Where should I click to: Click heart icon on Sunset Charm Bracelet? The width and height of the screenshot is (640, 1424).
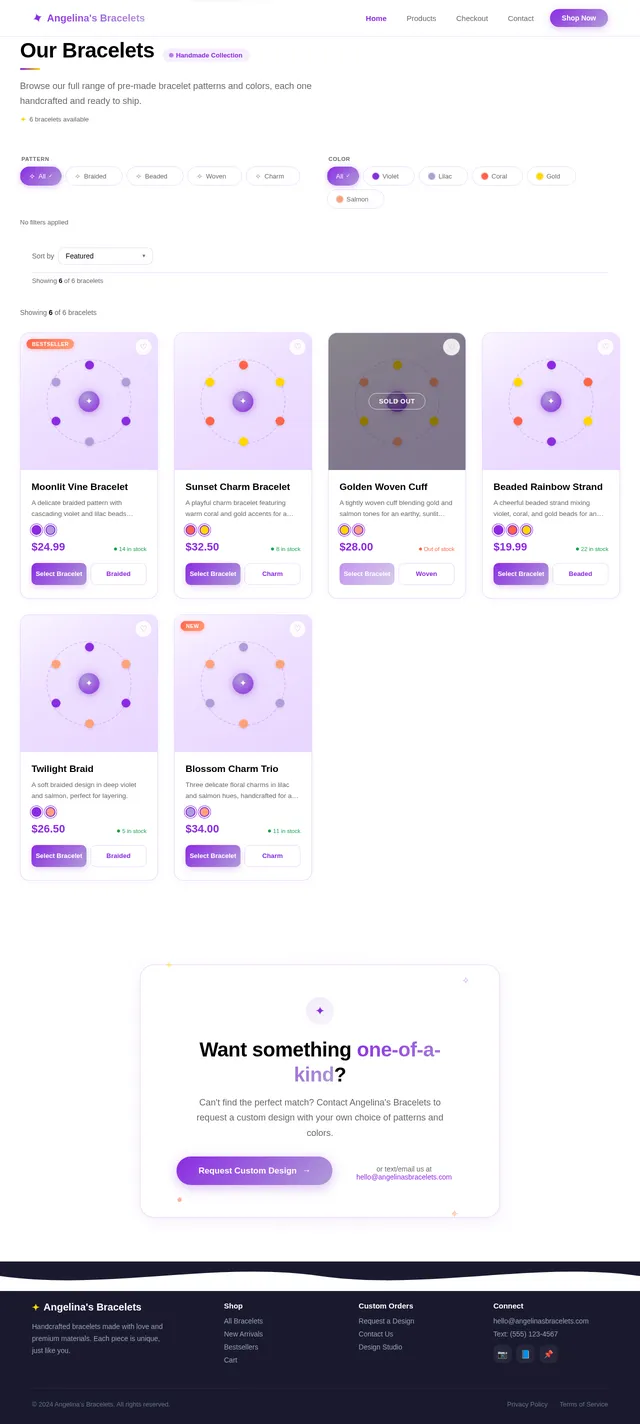click(x=297, y=347)
